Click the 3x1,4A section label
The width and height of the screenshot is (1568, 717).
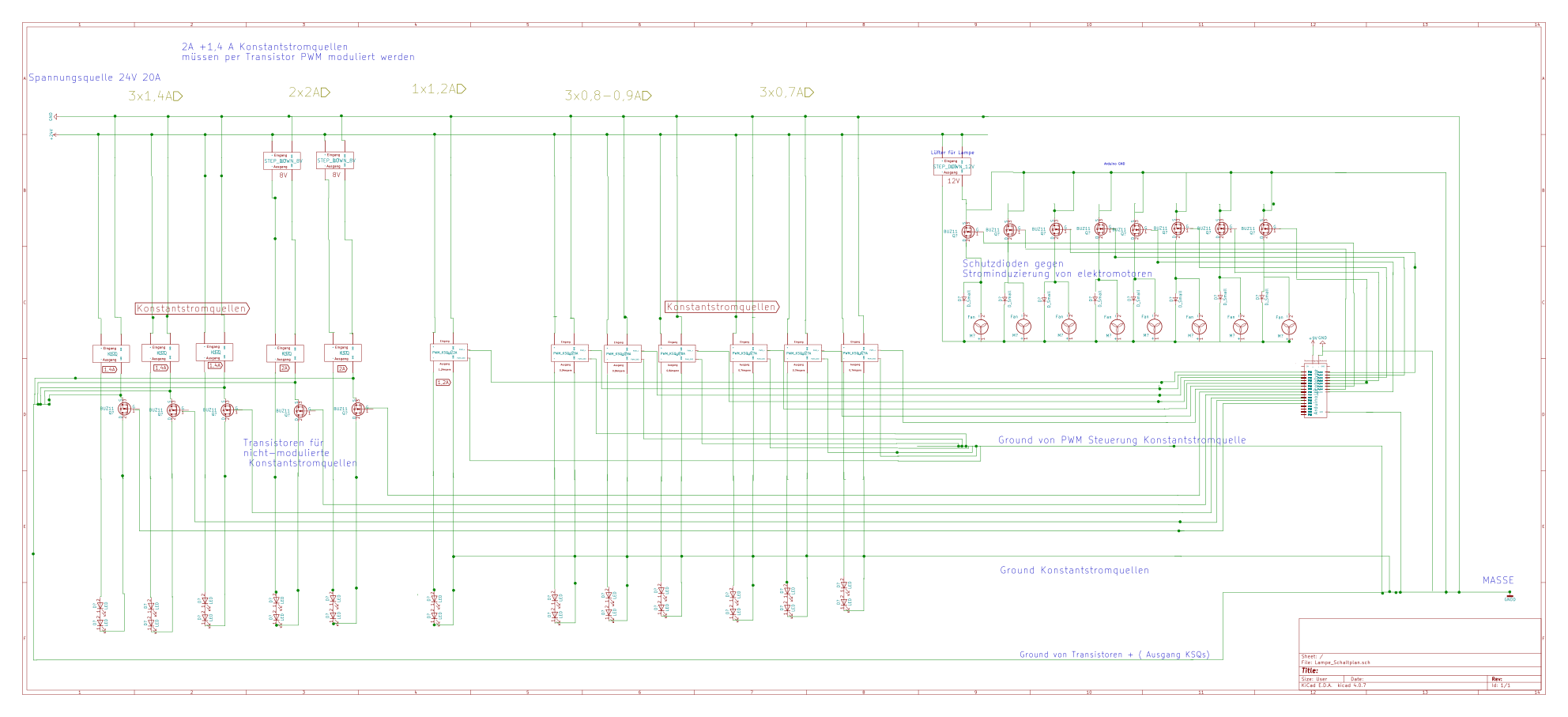(x=156, y=96)
